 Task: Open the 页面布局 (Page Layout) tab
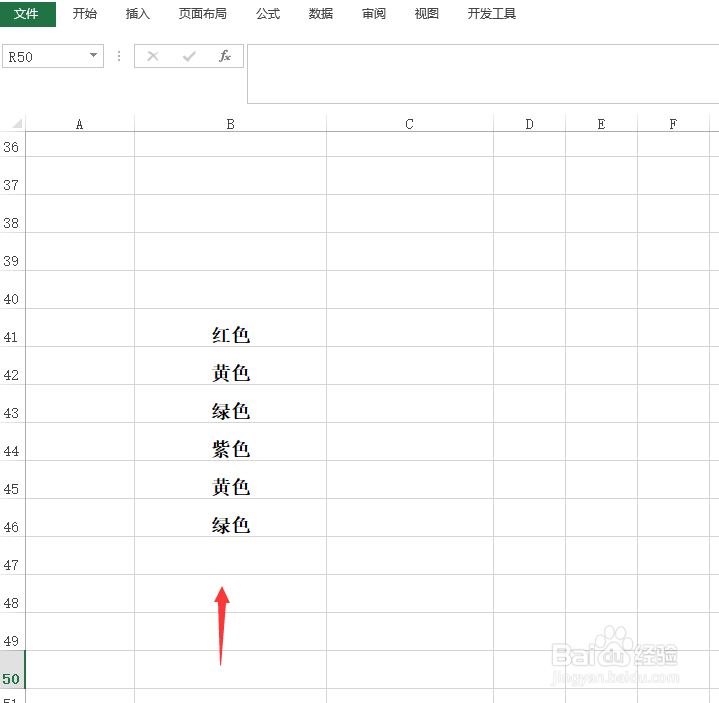tap(203, 14)
